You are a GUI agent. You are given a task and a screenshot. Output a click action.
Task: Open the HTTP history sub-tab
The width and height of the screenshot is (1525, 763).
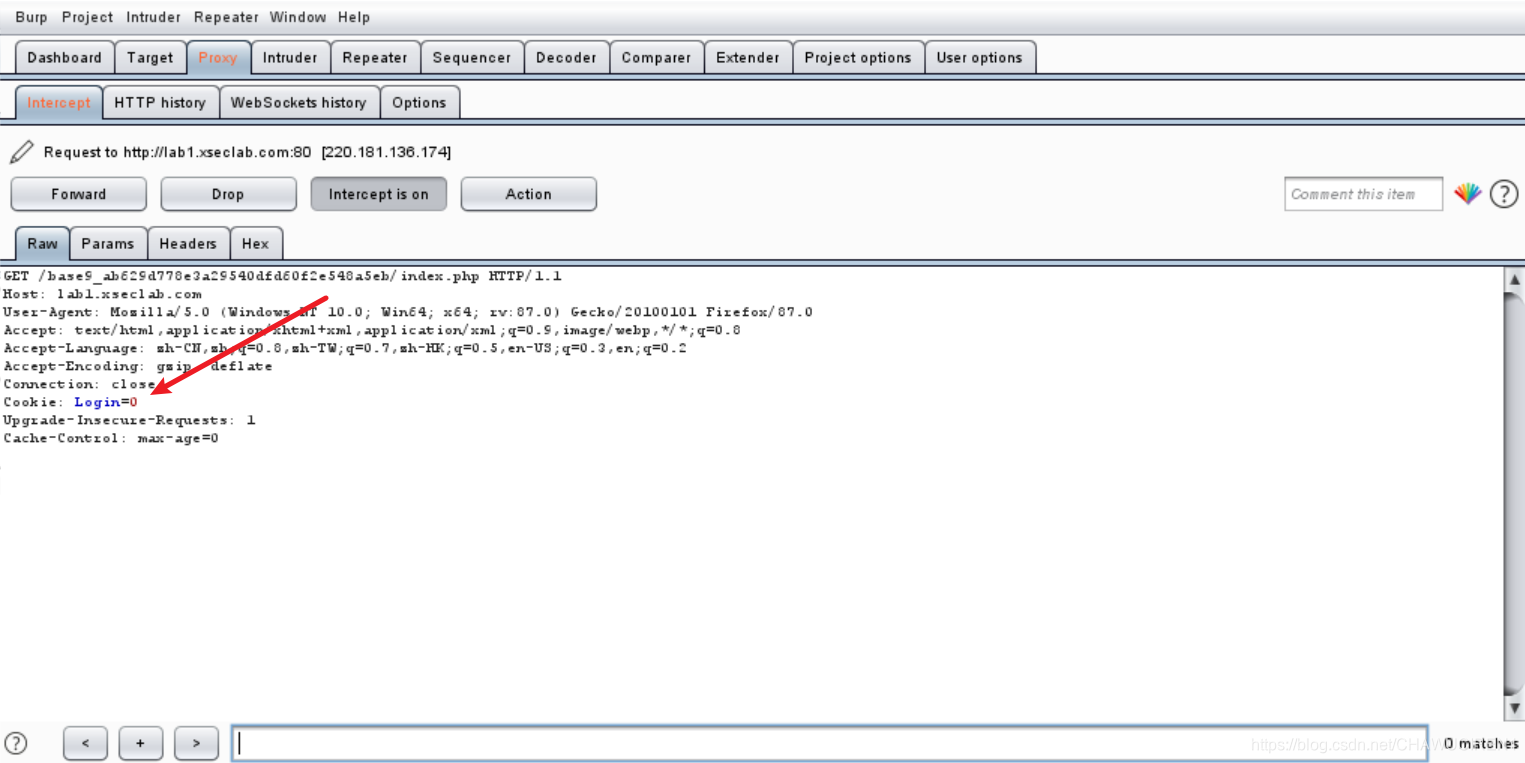(160, 102)
